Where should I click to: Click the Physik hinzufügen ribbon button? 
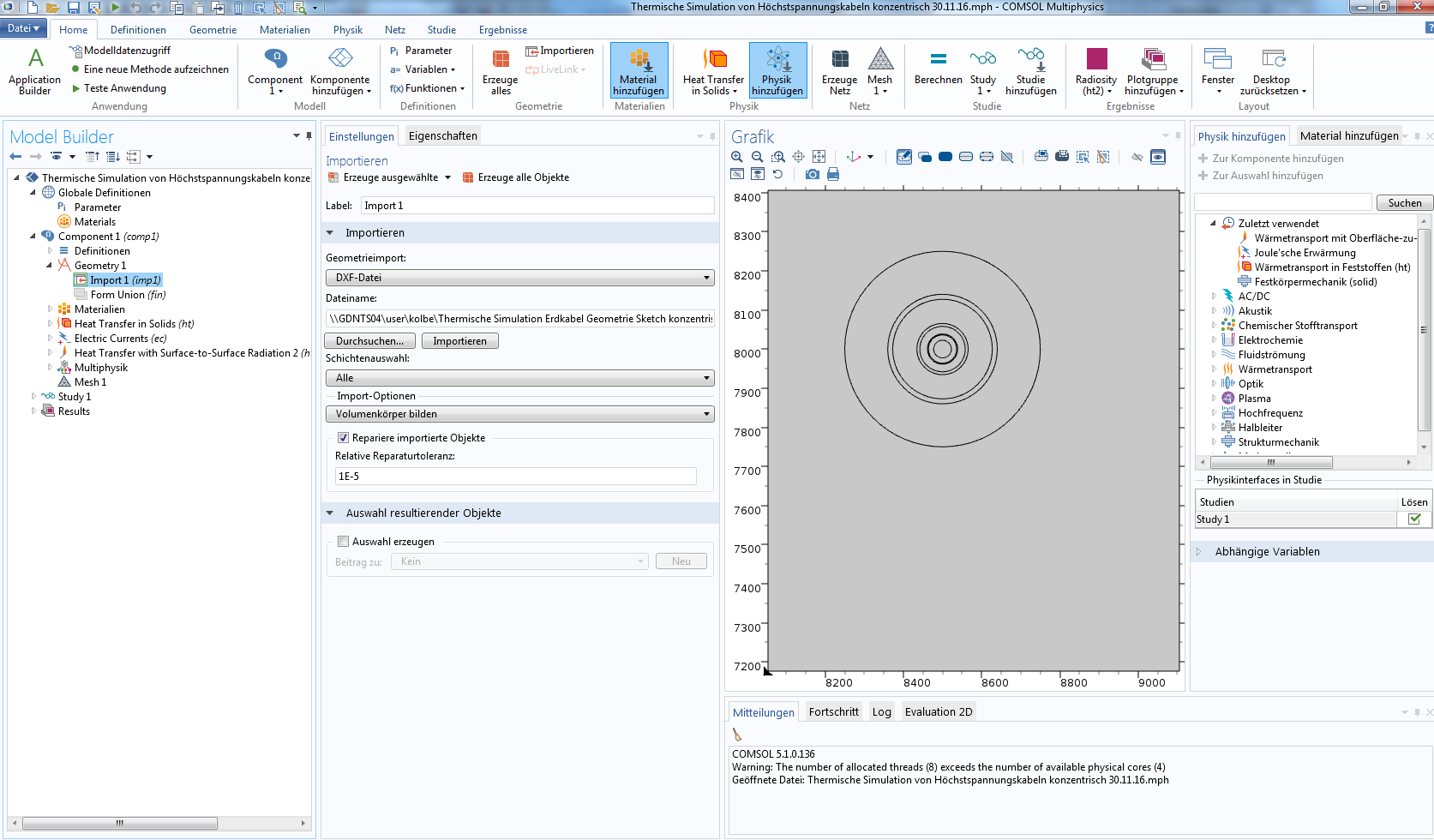click(777, 71)
